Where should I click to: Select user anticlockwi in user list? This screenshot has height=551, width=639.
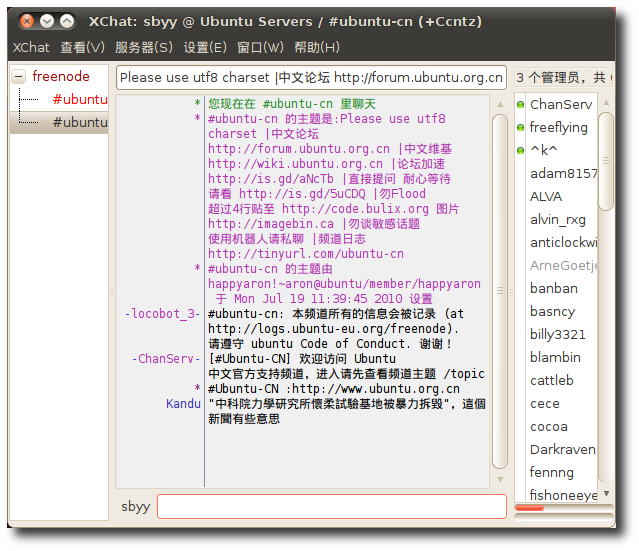(x=563, y=242)
